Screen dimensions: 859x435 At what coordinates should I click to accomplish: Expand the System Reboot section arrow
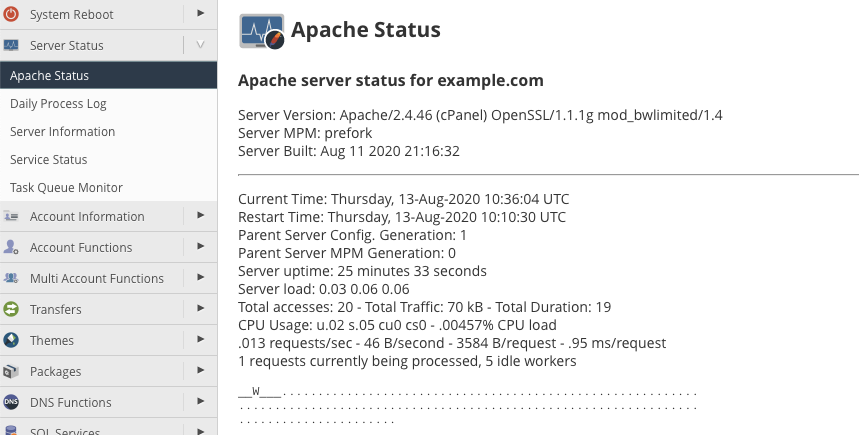pyautogui.click(x=200, y=14)
